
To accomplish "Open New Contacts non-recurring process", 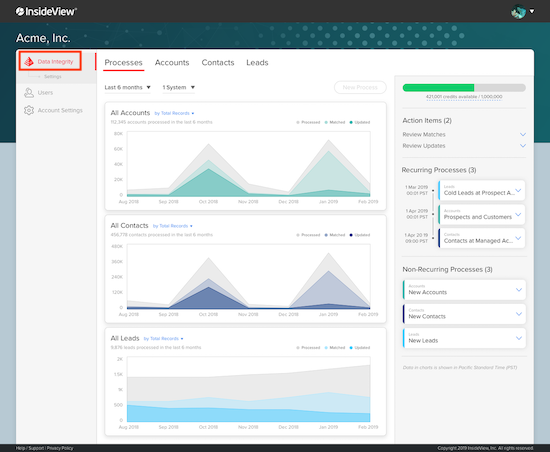I will 464,314.
